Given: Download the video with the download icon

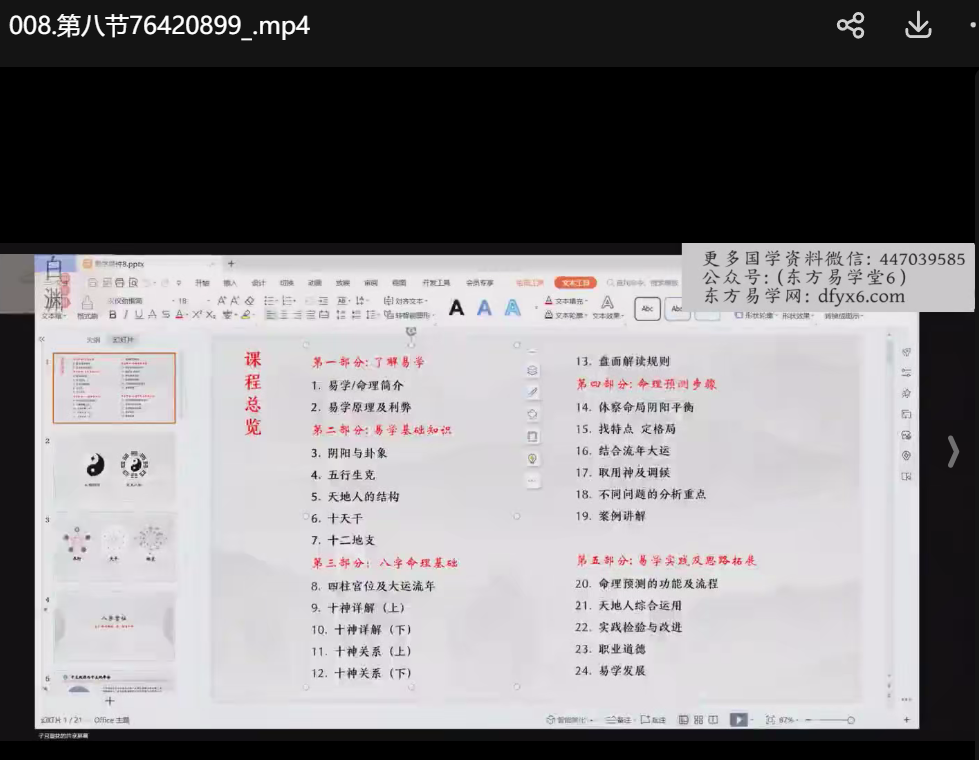Looking at the screenshot, I should coord(918,26).
